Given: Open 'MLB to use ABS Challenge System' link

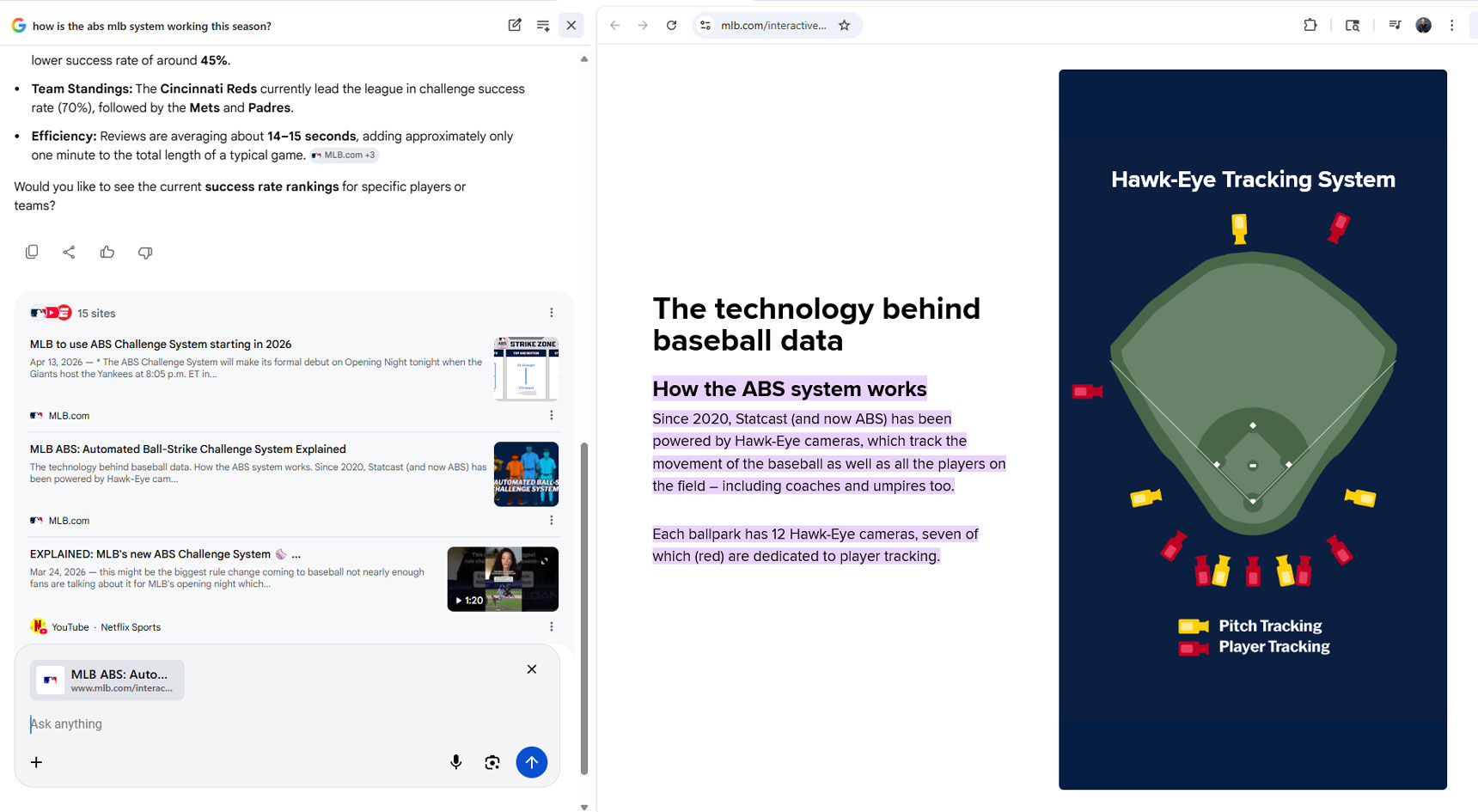Looking at the screenshot, I should point(161,344).
